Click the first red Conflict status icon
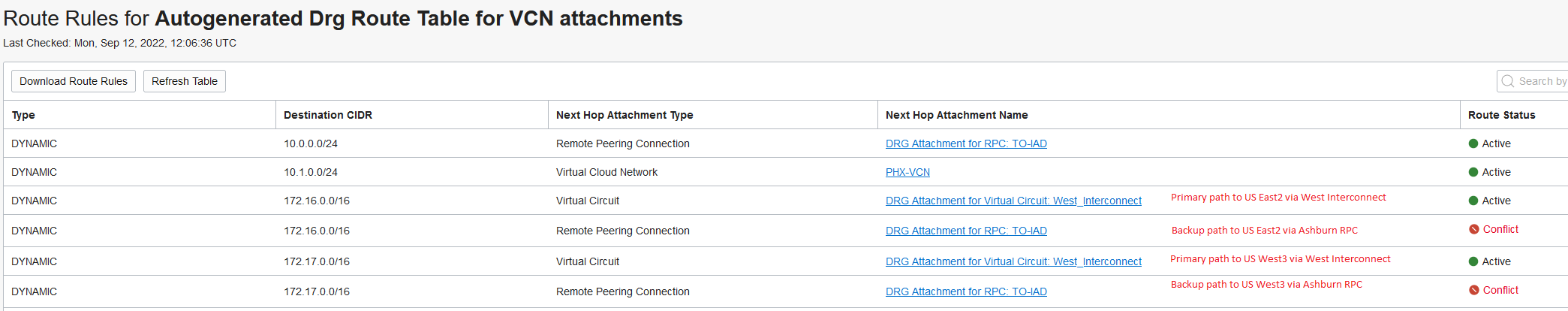Viewport: 1568px width, 311px height. 1474,229
